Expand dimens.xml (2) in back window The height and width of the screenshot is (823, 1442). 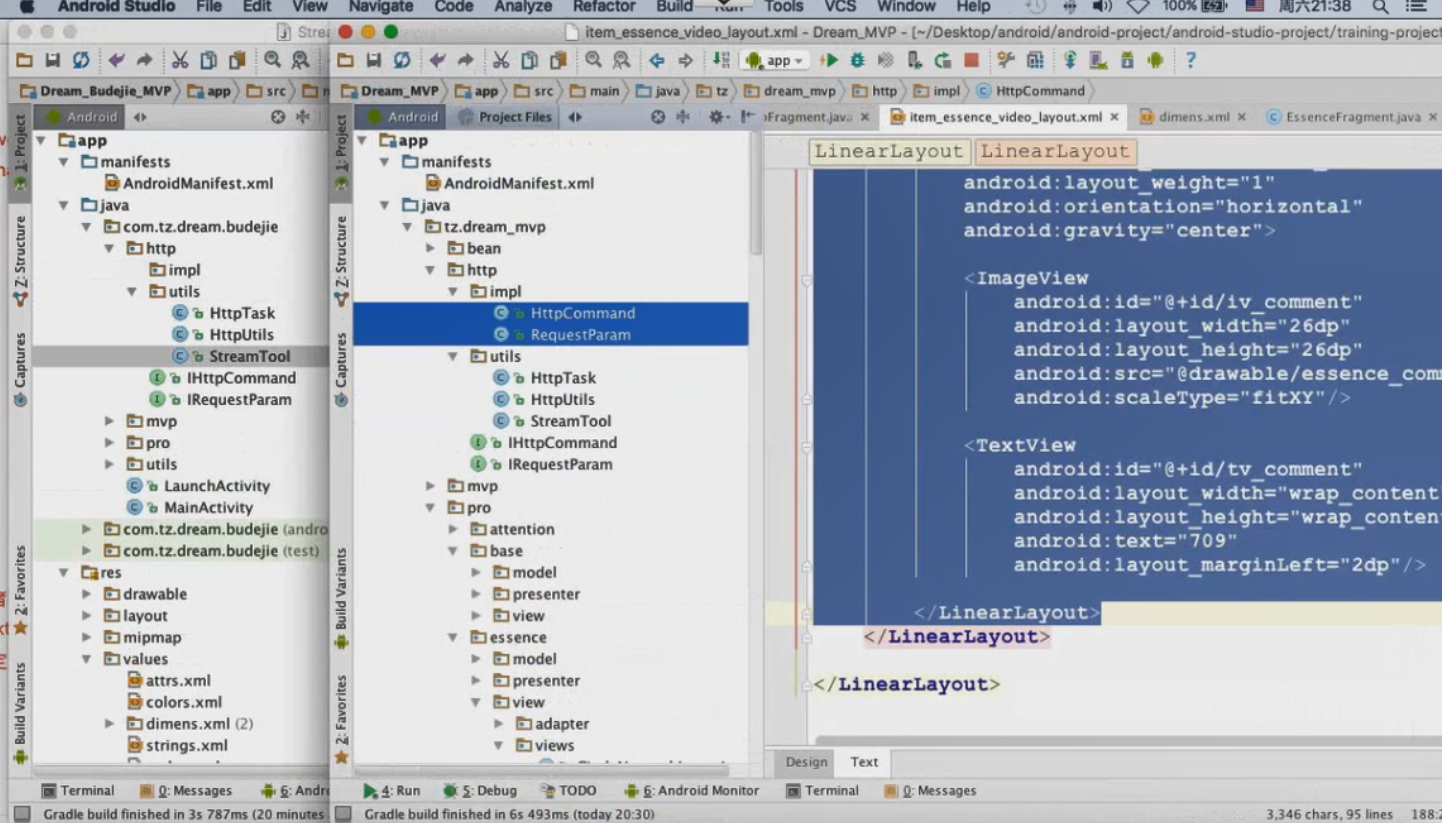(x=109, y=724)
